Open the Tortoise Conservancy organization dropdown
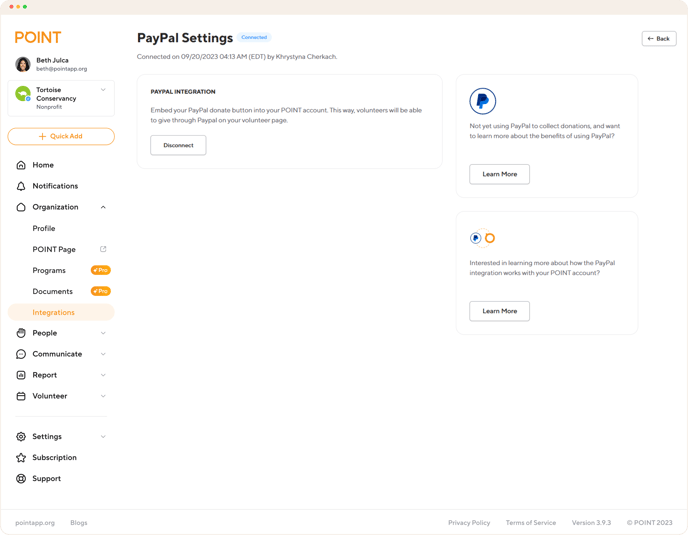Screen dimensions: 688x535 tap(103, 91)
